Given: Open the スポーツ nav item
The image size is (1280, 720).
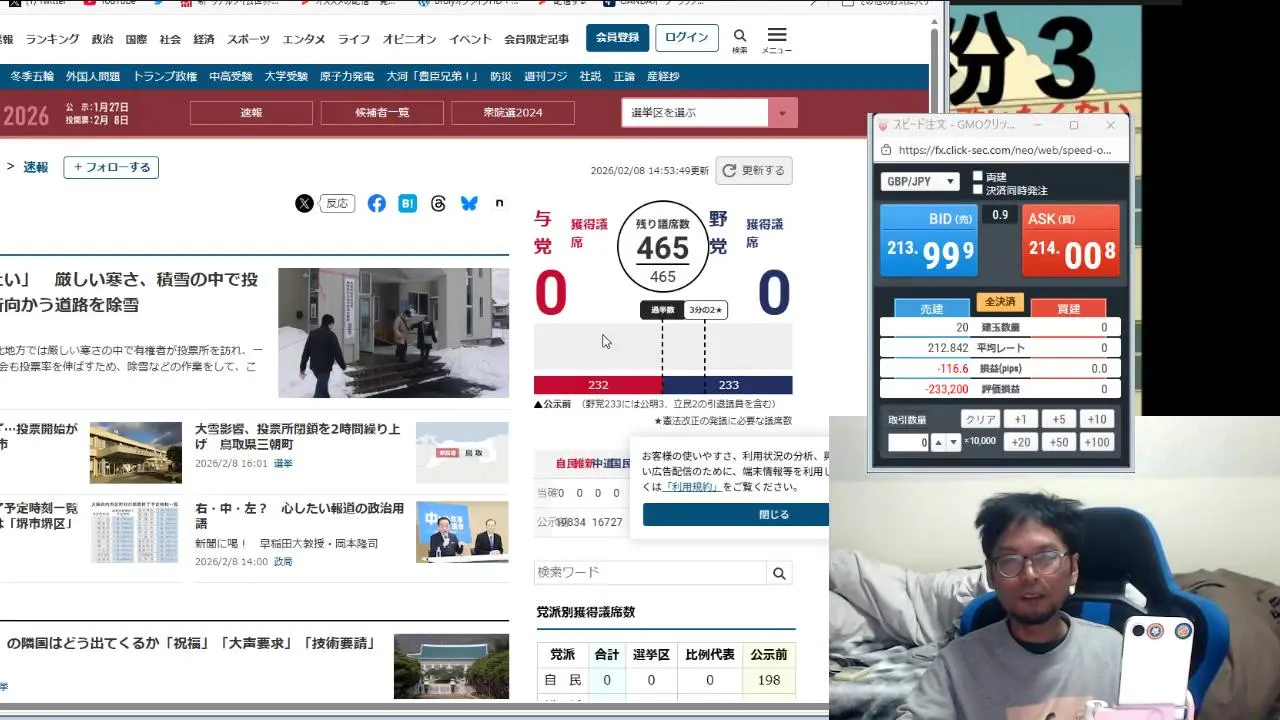Looking at the screenshot, I should tap(248, 39).
